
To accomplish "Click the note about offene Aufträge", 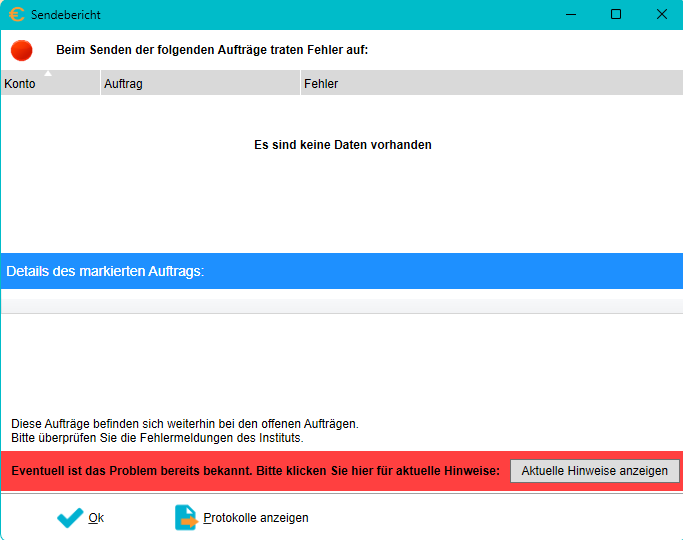I will pyautogui.click(x=184, y=424).
